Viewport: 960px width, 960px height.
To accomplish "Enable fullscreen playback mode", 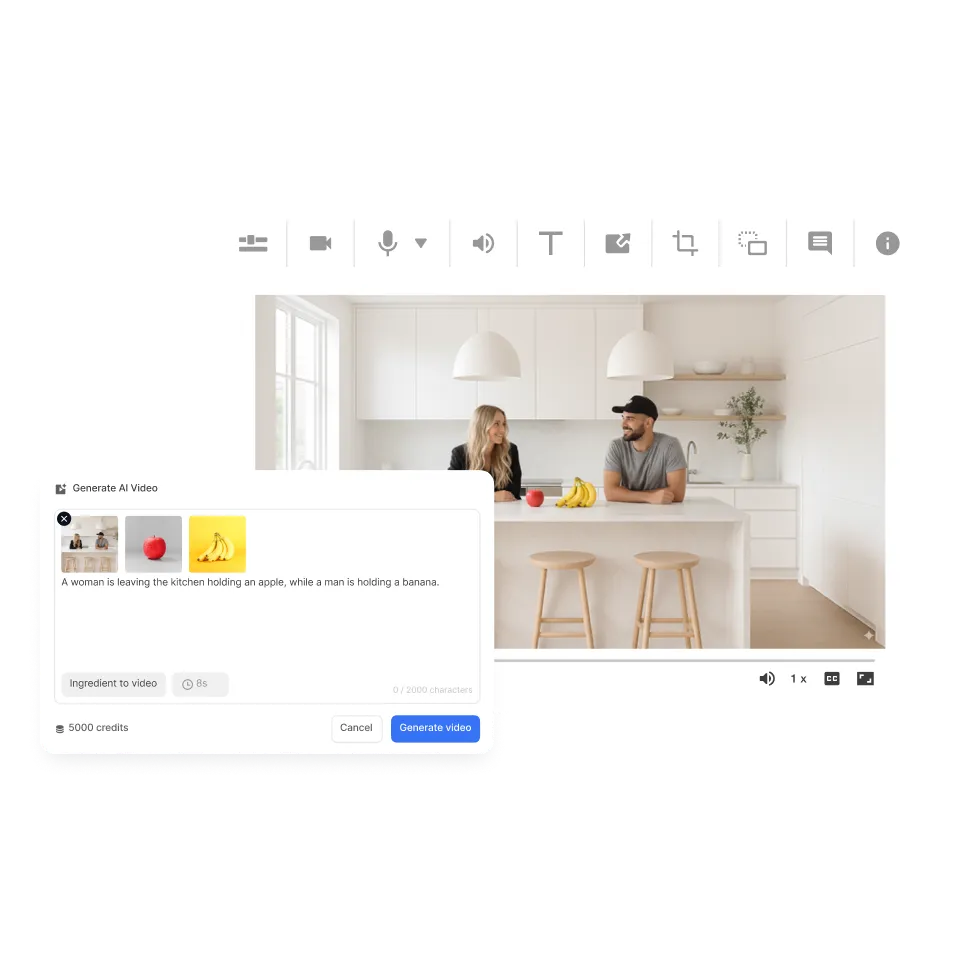I will (865, 678).
